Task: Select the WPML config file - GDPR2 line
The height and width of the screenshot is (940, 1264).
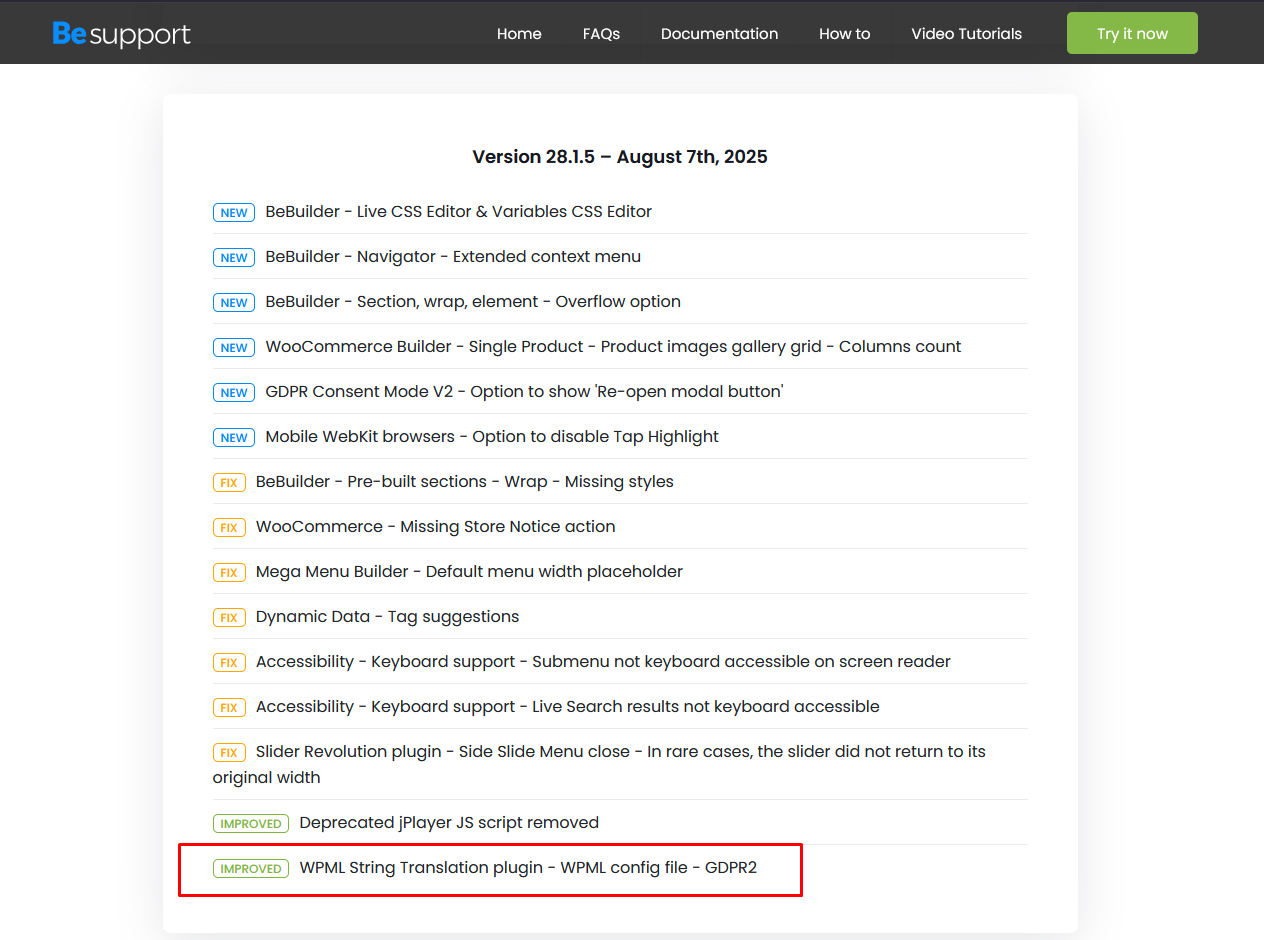Action: coord(528,868)
